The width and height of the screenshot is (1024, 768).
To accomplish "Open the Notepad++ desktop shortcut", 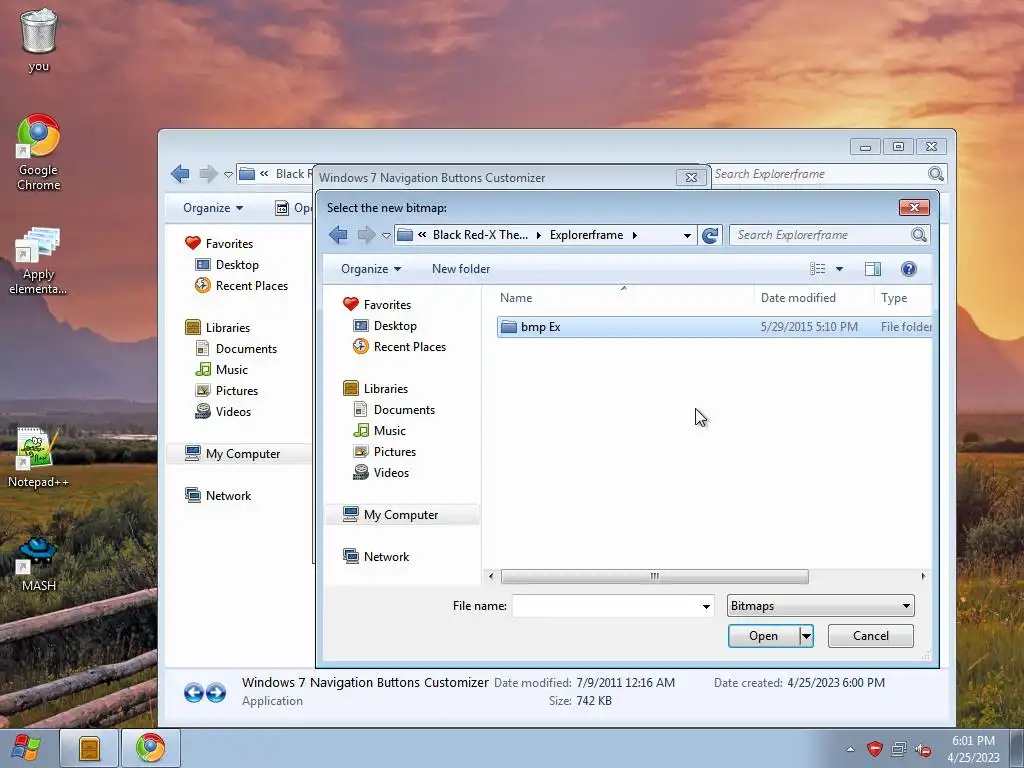I will coord(38,457).
